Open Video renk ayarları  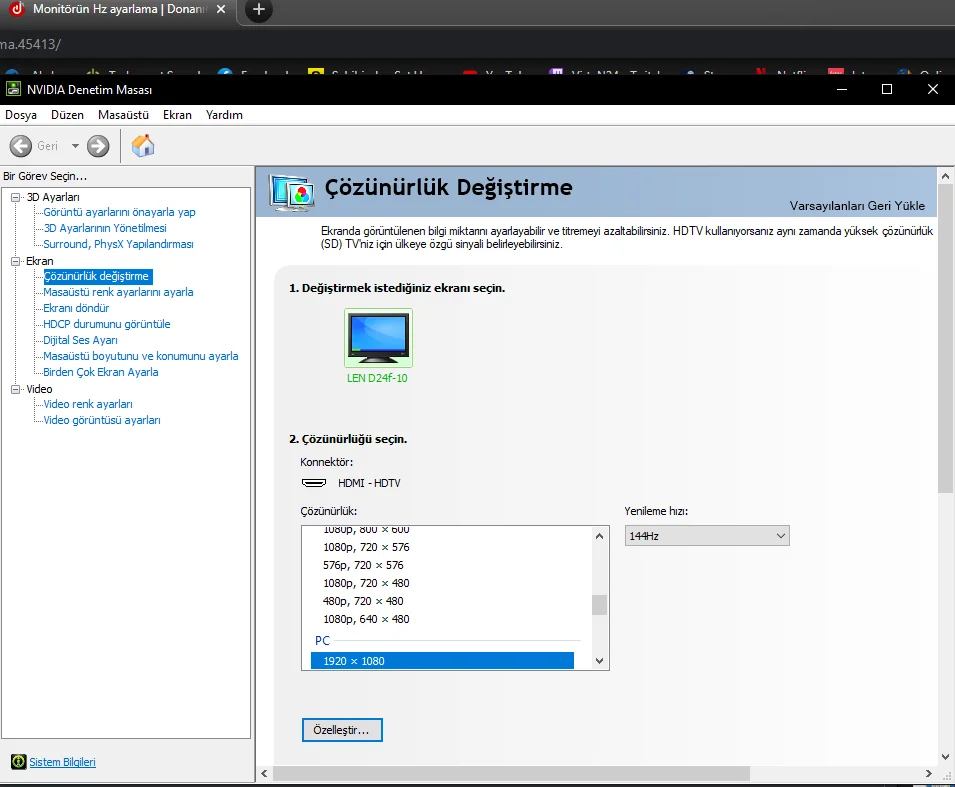coord(88,404)
